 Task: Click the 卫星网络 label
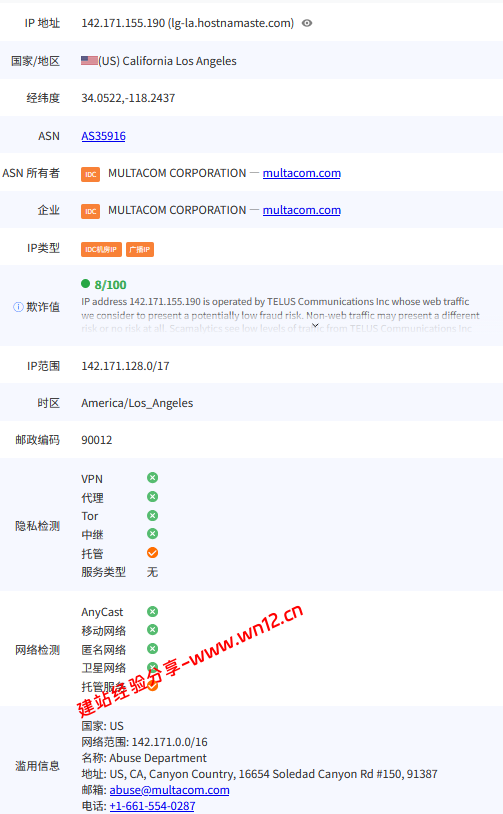pos(104,668)
